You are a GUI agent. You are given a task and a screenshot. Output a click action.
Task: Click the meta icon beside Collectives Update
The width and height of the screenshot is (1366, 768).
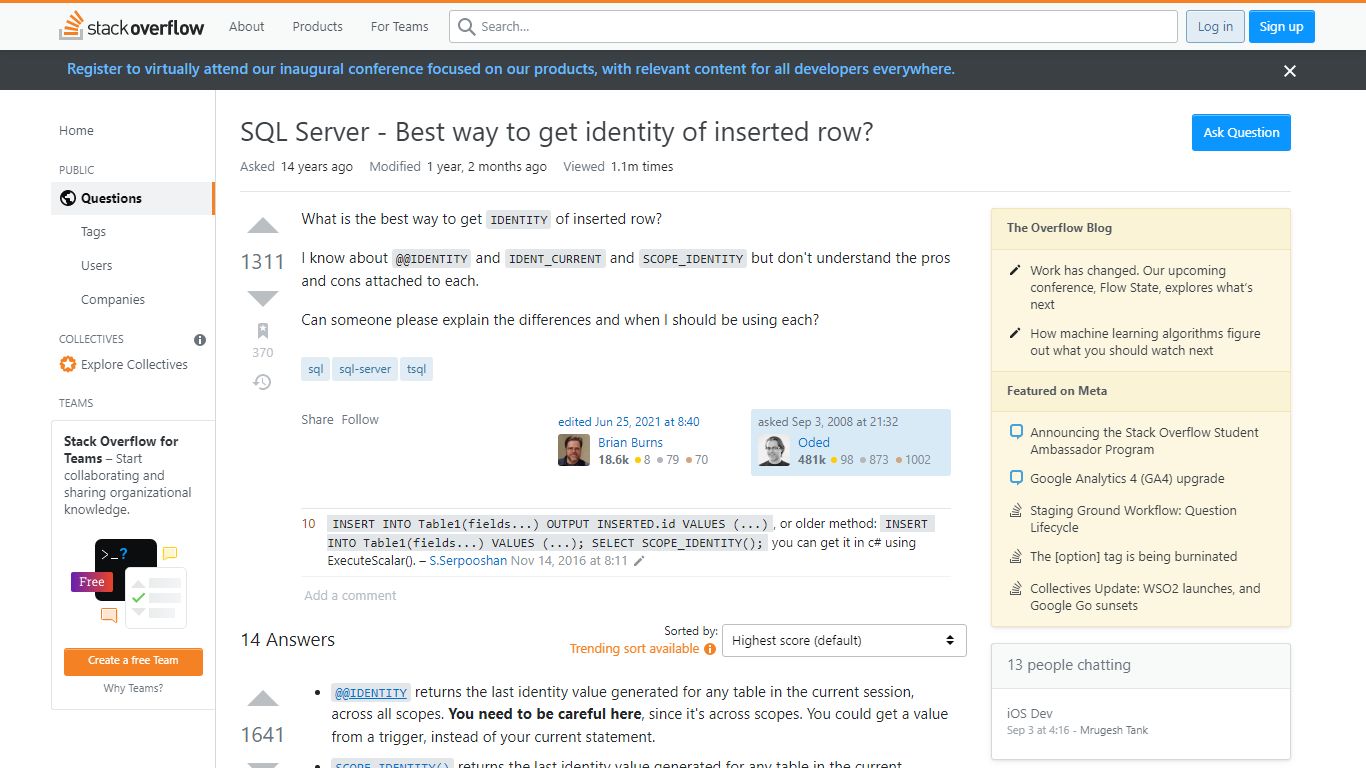[x=1016, y=588]
